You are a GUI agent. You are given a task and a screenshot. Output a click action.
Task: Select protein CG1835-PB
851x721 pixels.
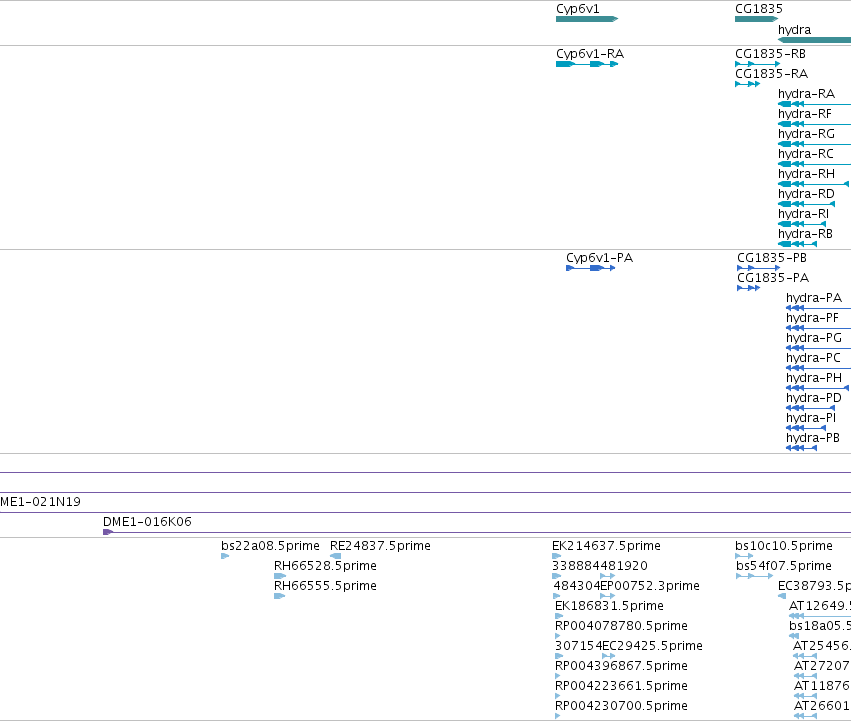point(772,258)
